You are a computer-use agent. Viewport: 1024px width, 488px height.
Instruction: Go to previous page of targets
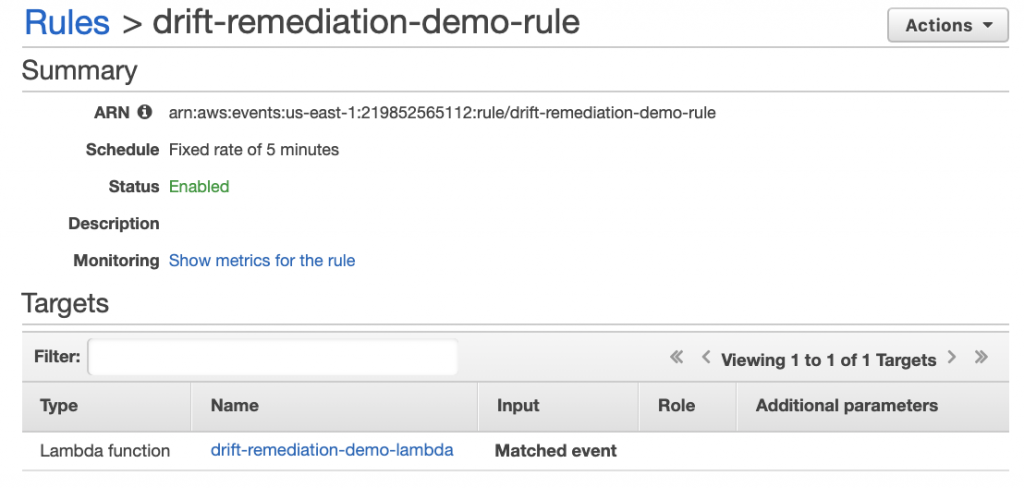(705, 357)
